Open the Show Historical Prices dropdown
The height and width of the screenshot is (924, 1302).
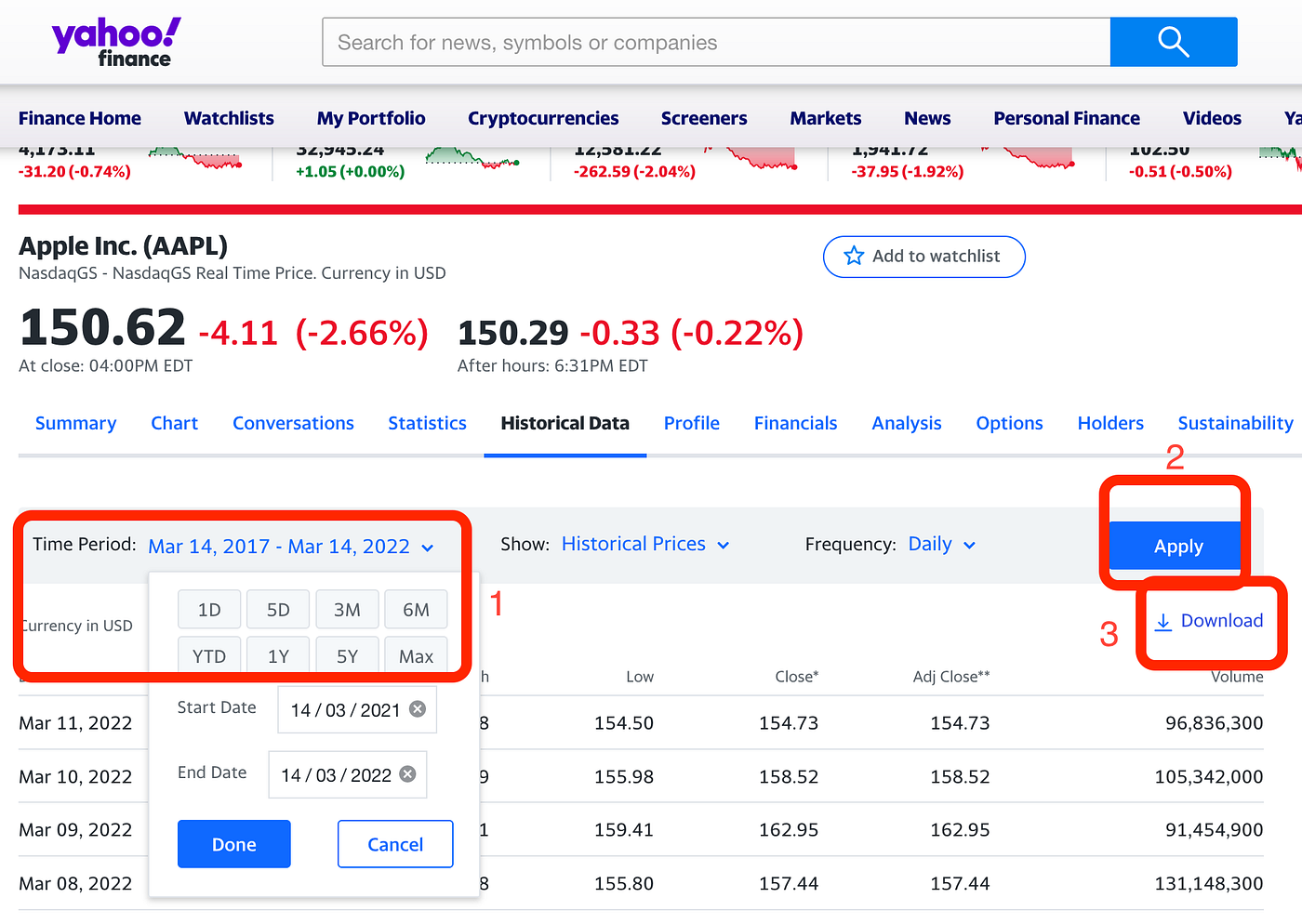[x=645, y=545]
